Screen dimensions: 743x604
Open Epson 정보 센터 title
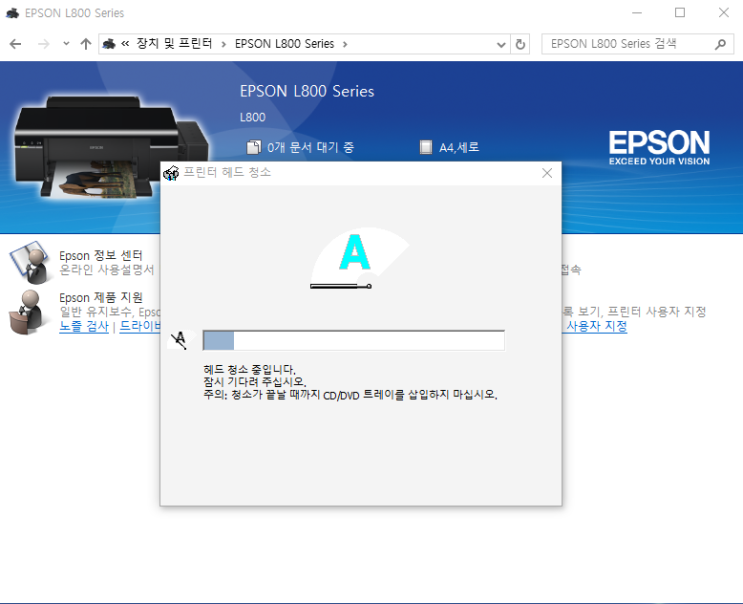pos(100,255)
